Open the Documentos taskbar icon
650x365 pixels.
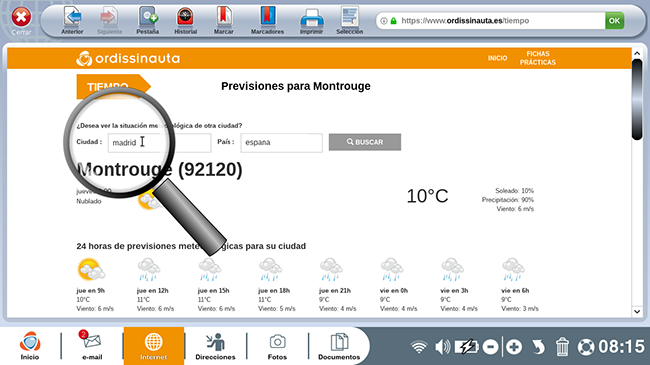[339, 346]
